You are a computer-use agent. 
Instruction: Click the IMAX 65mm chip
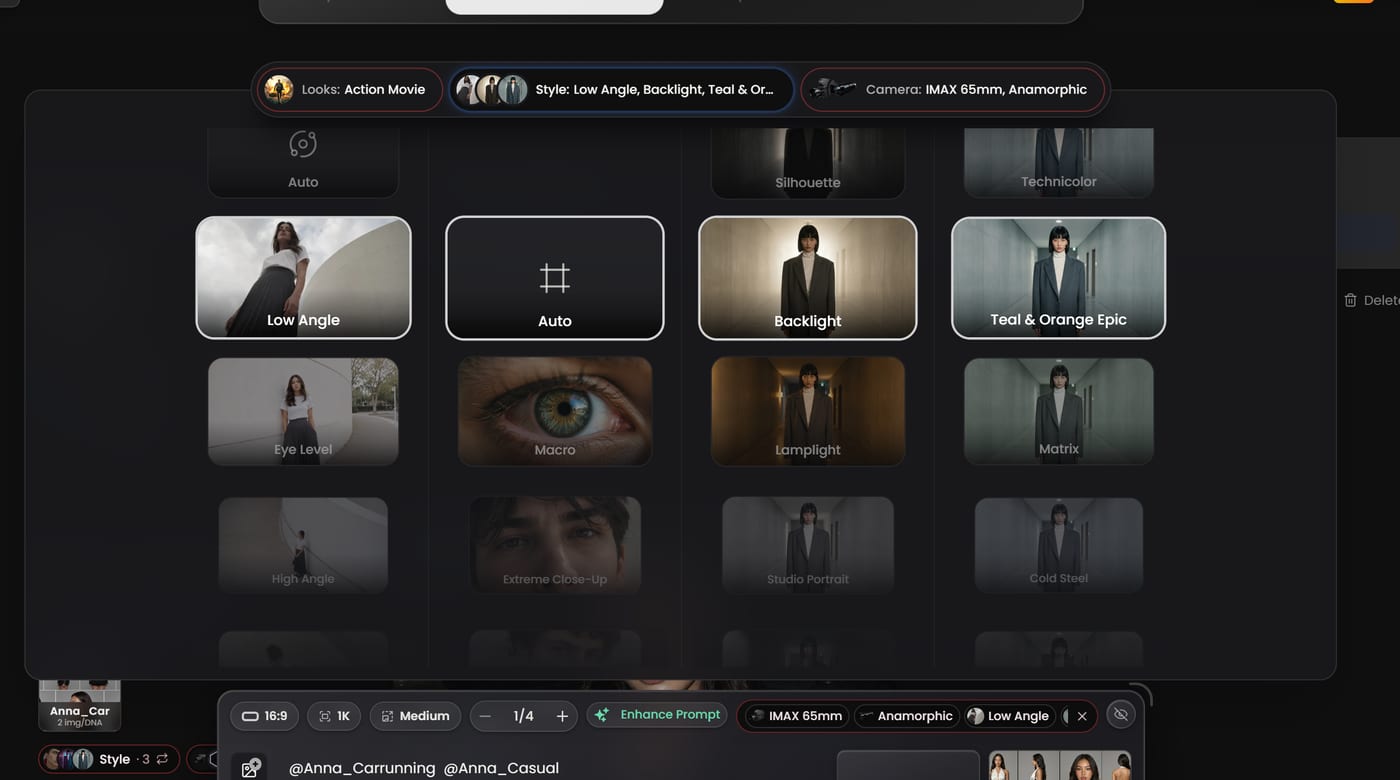(x=799, y=716)
